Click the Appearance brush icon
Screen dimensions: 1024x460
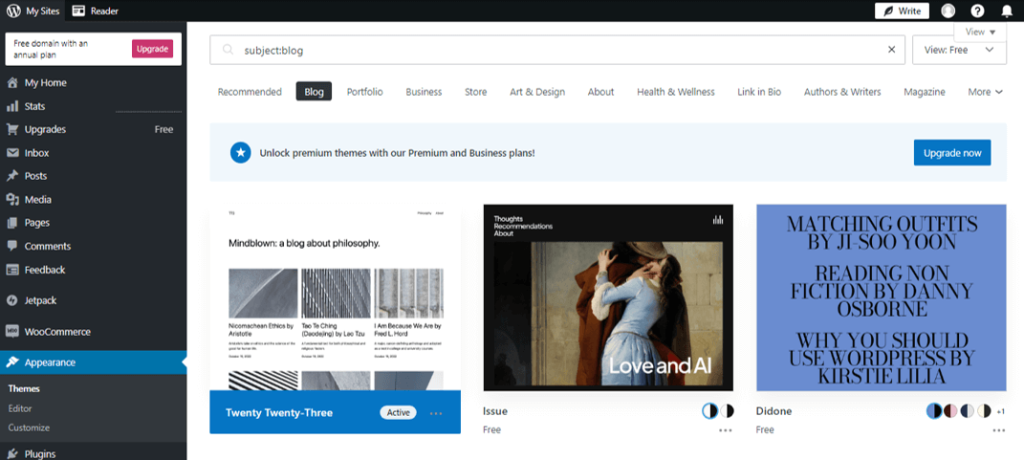click(x=12, y=363)
